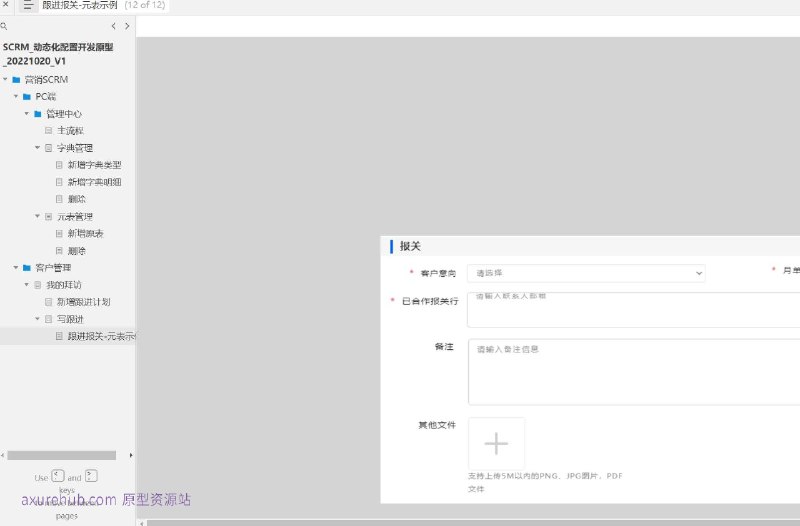This screenshot has height=526, width=800.
Task: Click the 客户管理 folder label
Action: click(x=53, y=268)
